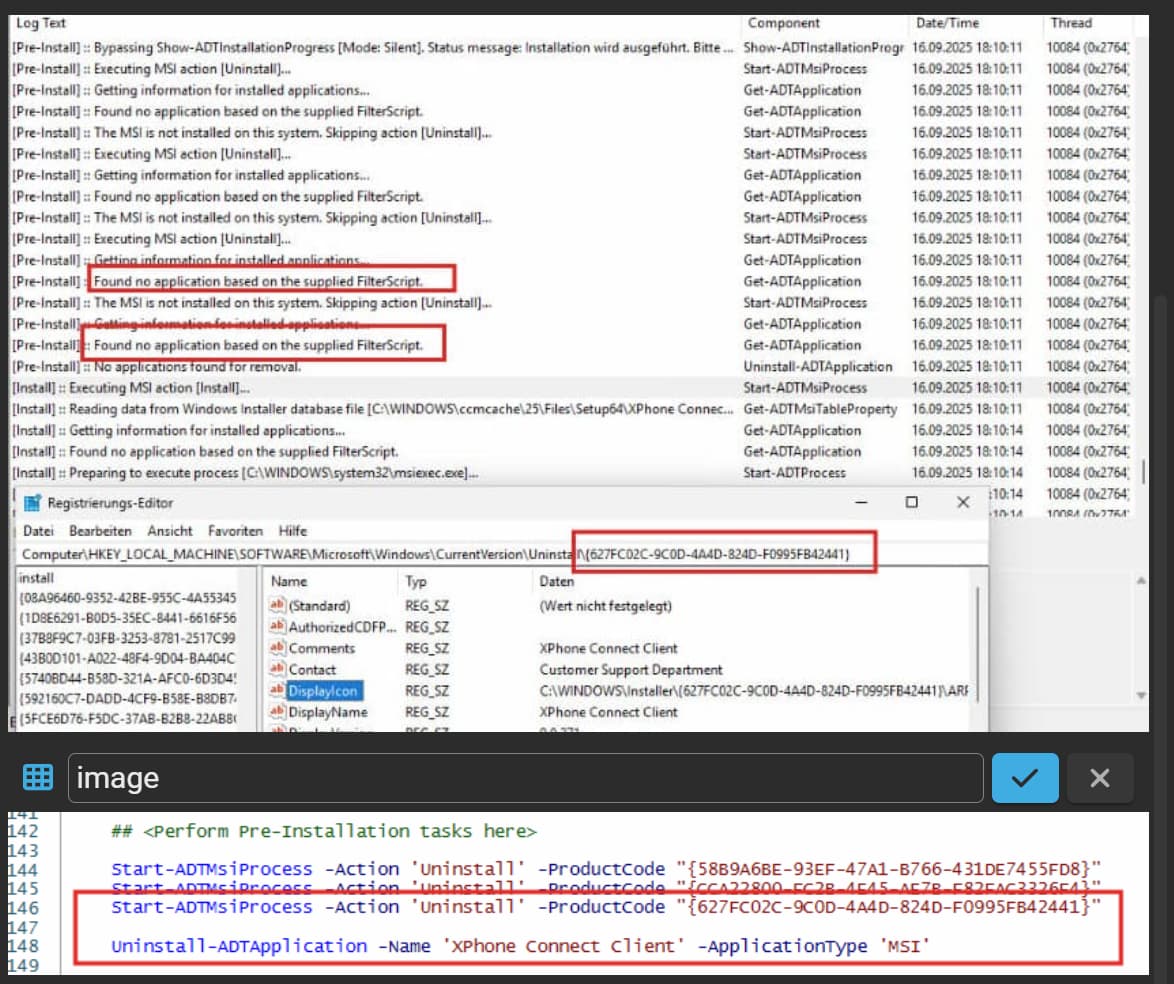The height and width of the screenshot is (984, 1174).
Task: Click the string icon next to Contact
Action: tap(277, 669)
